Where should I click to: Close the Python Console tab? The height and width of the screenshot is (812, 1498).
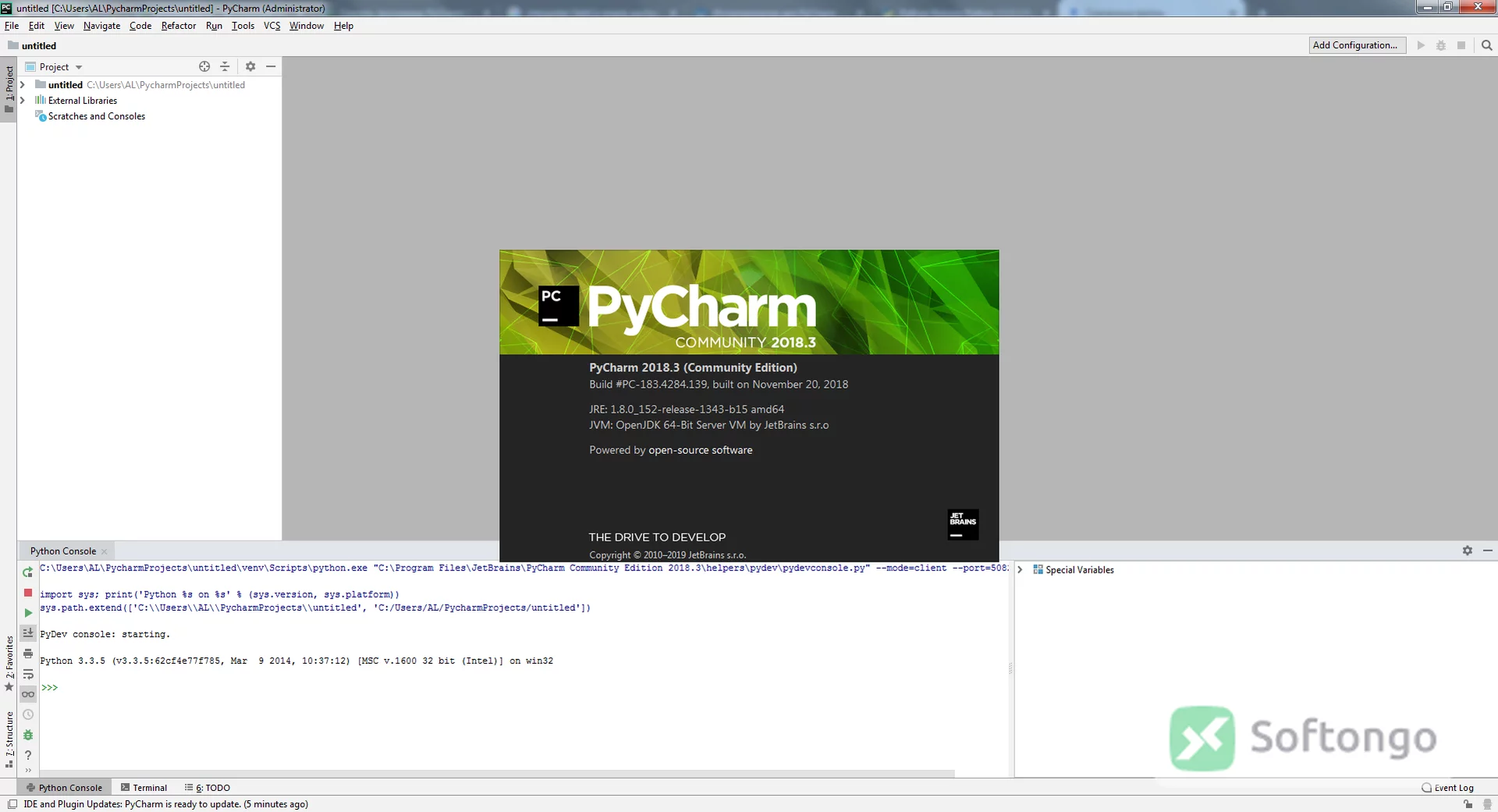(x=105, y=551)
